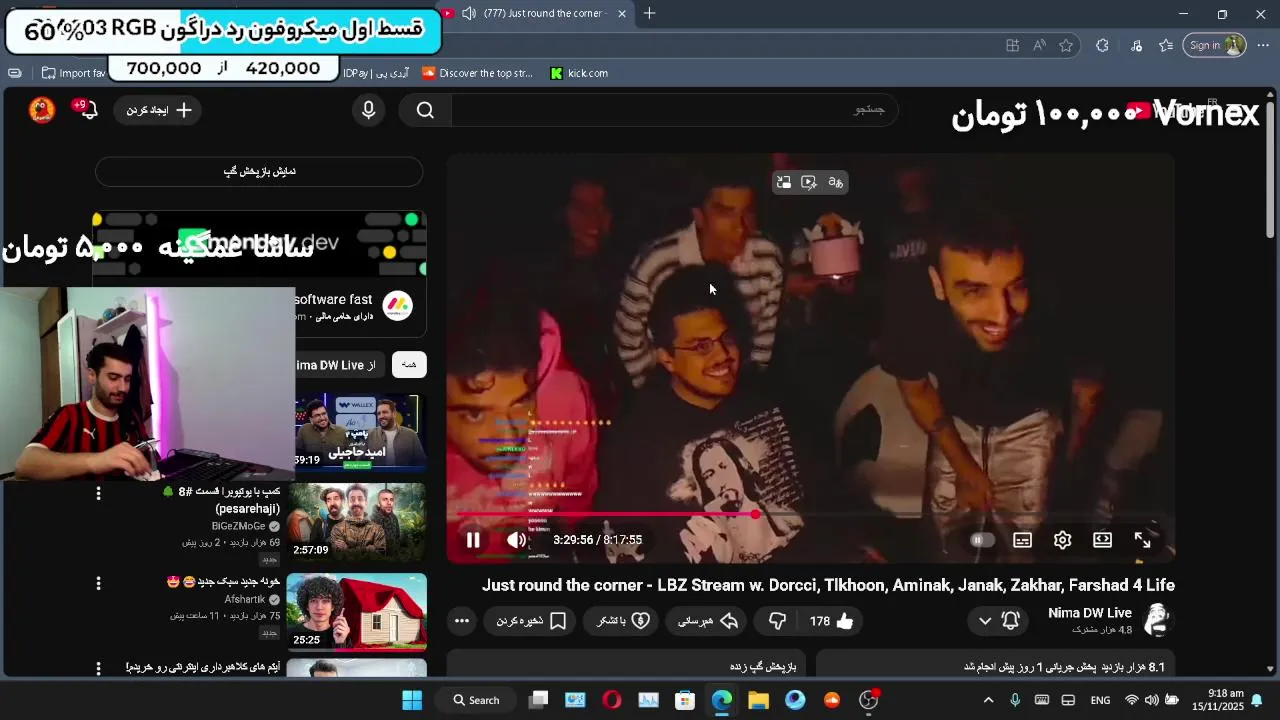The image size is (1280, 720).
Task: Click the taskbar Search box
Action: [x=476, y=700]
